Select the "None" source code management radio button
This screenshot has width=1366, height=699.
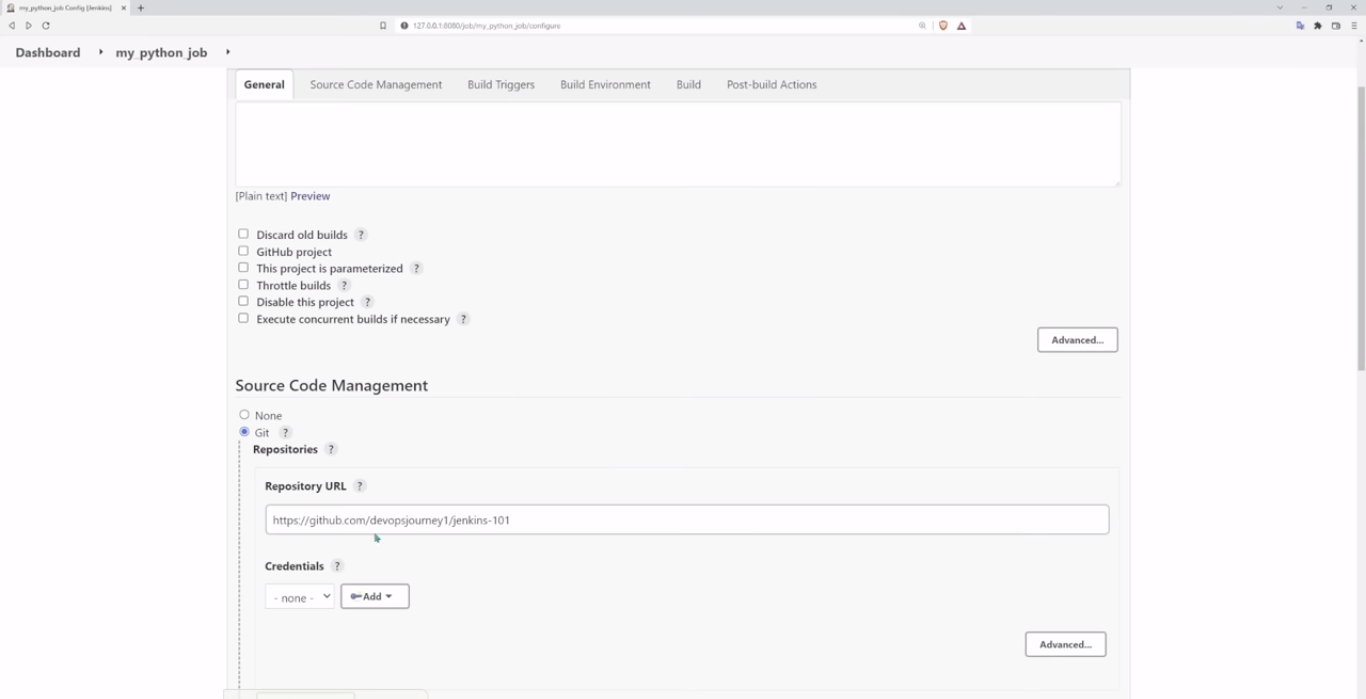[x=244, y=414]
